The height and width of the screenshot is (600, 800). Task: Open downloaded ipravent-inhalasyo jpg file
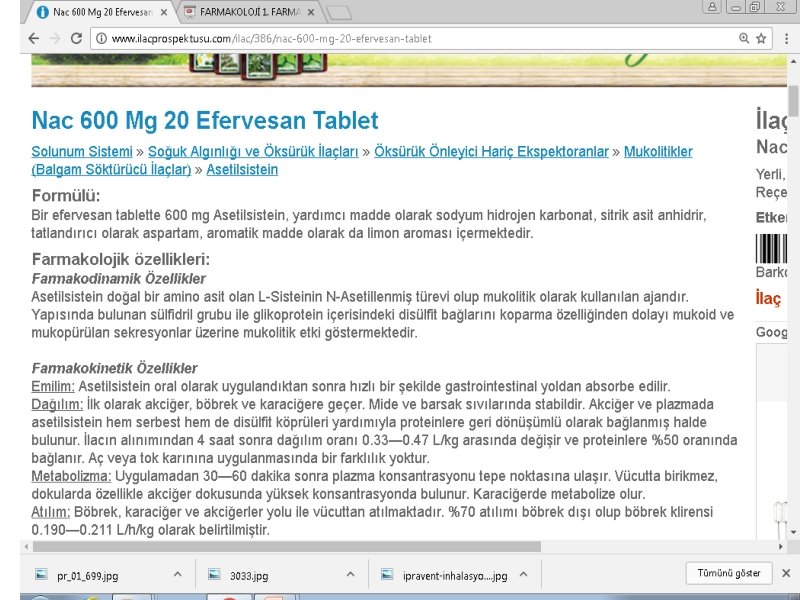pos(455,576)
